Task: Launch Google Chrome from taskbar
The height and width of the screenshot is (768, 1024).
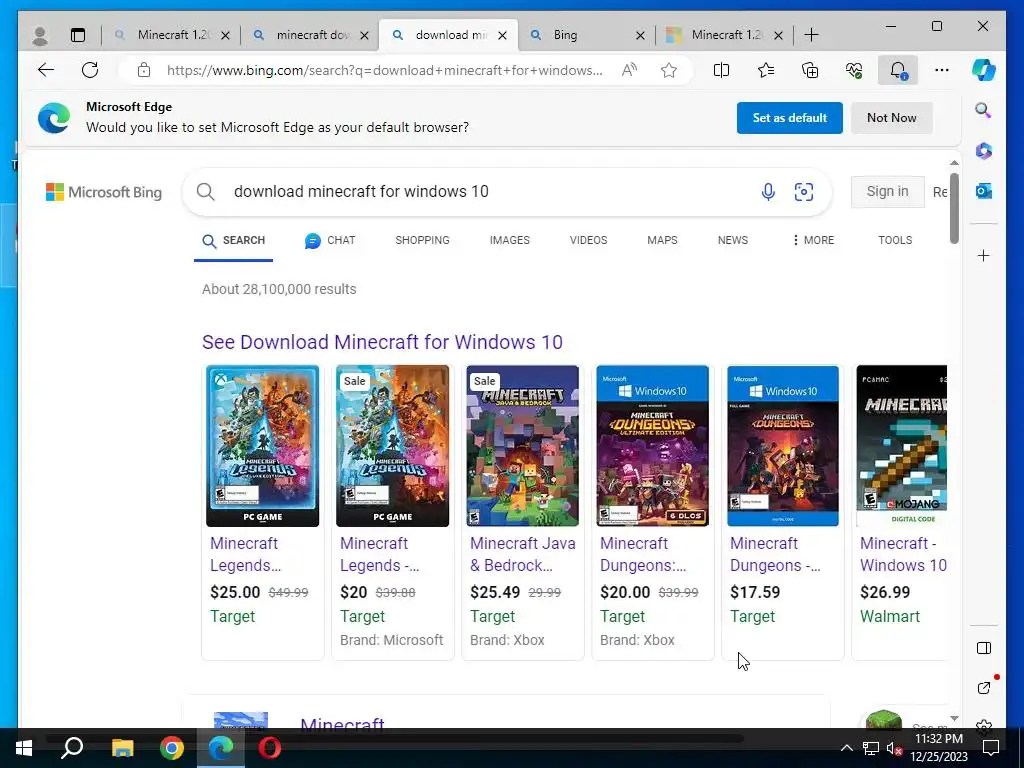Action: click(x=172, y=748)
